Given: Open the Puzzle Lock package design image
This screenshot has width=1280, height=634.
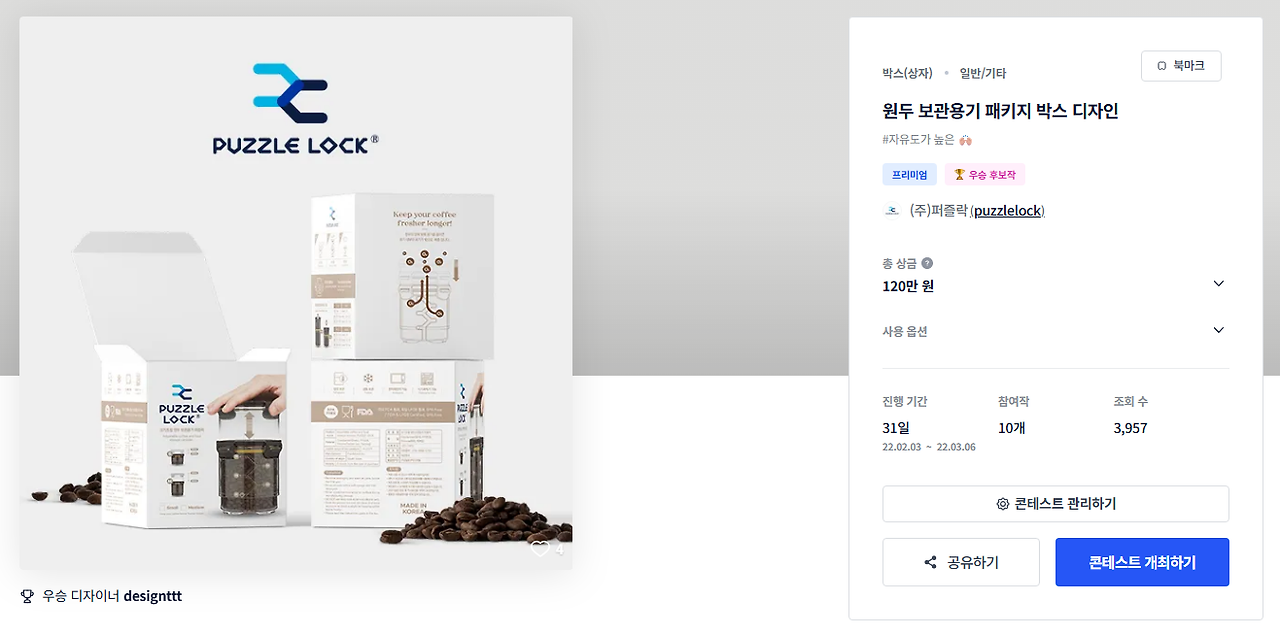Looking at the screenshot, I should pyautogui.click(x=296, y=293).
